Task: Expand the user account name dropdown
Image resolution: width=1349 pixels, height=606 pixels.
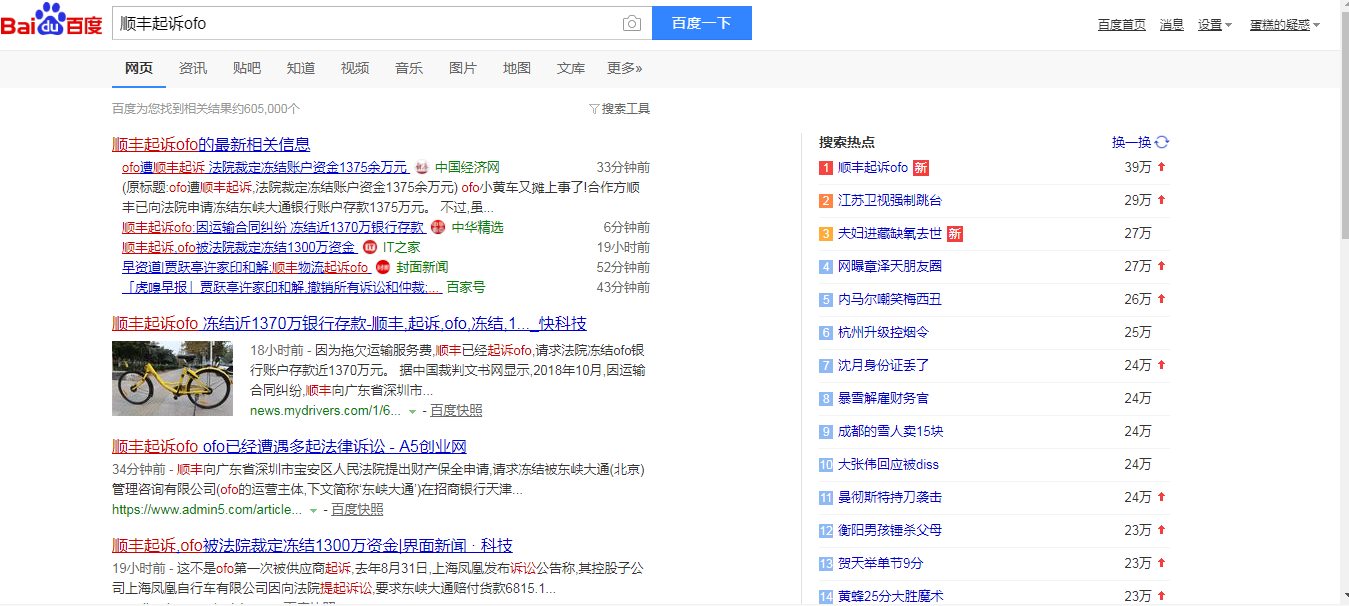Action: tap(1285, 25)
